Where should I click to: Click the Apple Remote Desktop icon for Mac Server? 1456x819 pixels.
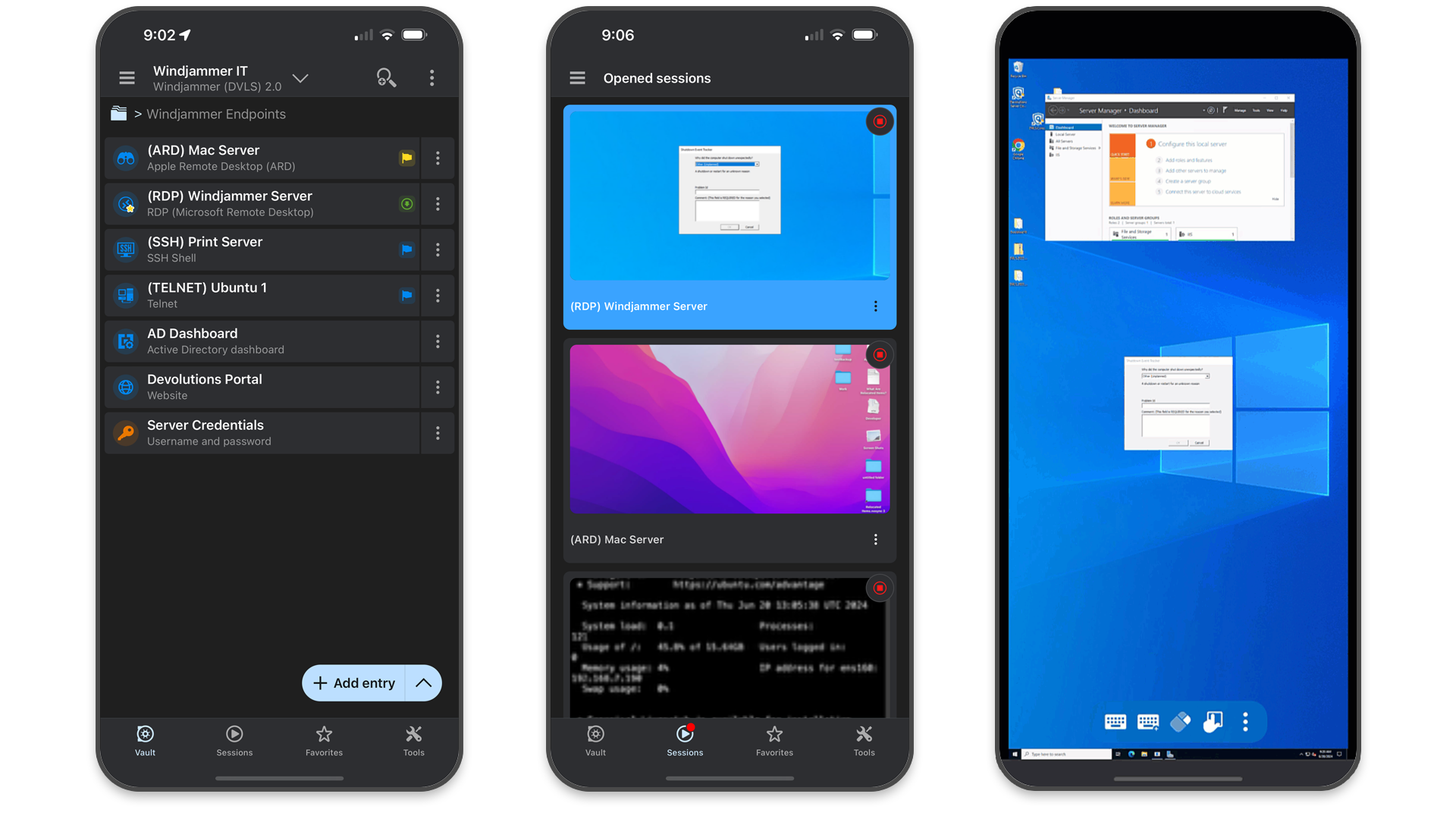coord(124,157)
